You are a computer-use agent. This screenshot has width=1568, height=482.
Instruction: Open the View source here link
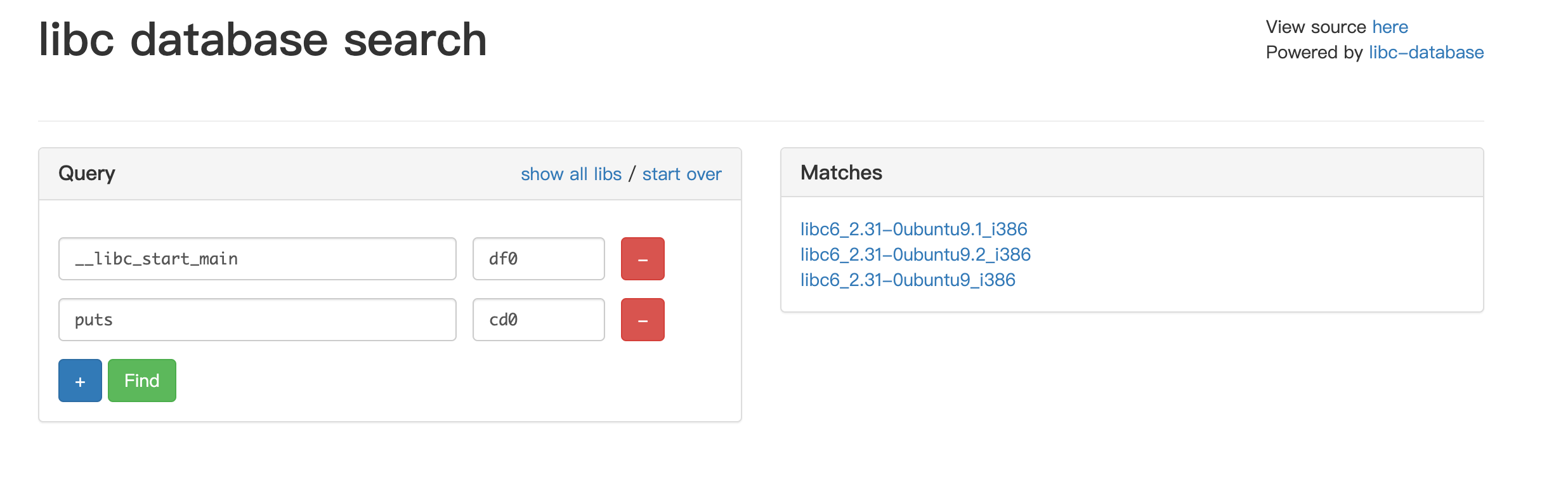pos(1390,27)
